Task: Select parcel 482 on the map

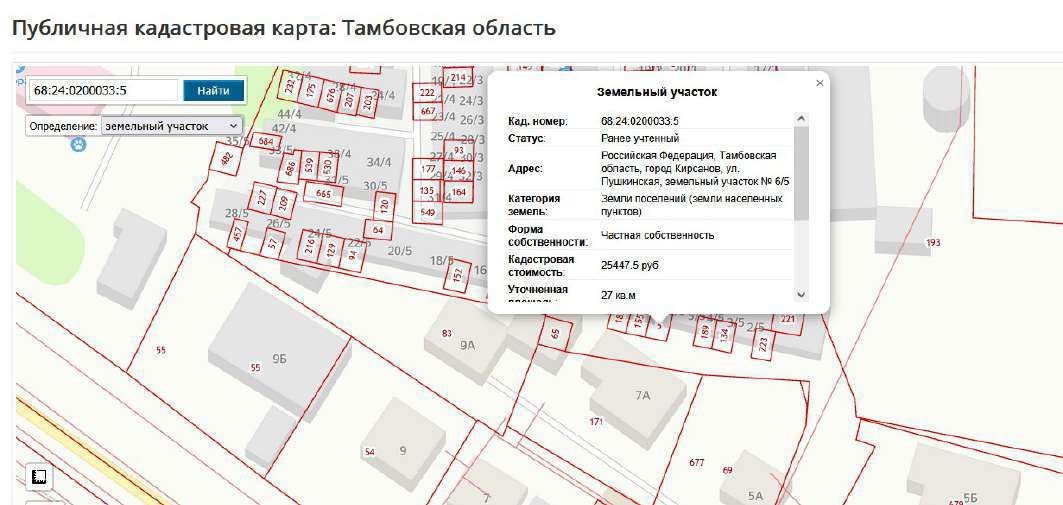Action: (x=226, y=159)
